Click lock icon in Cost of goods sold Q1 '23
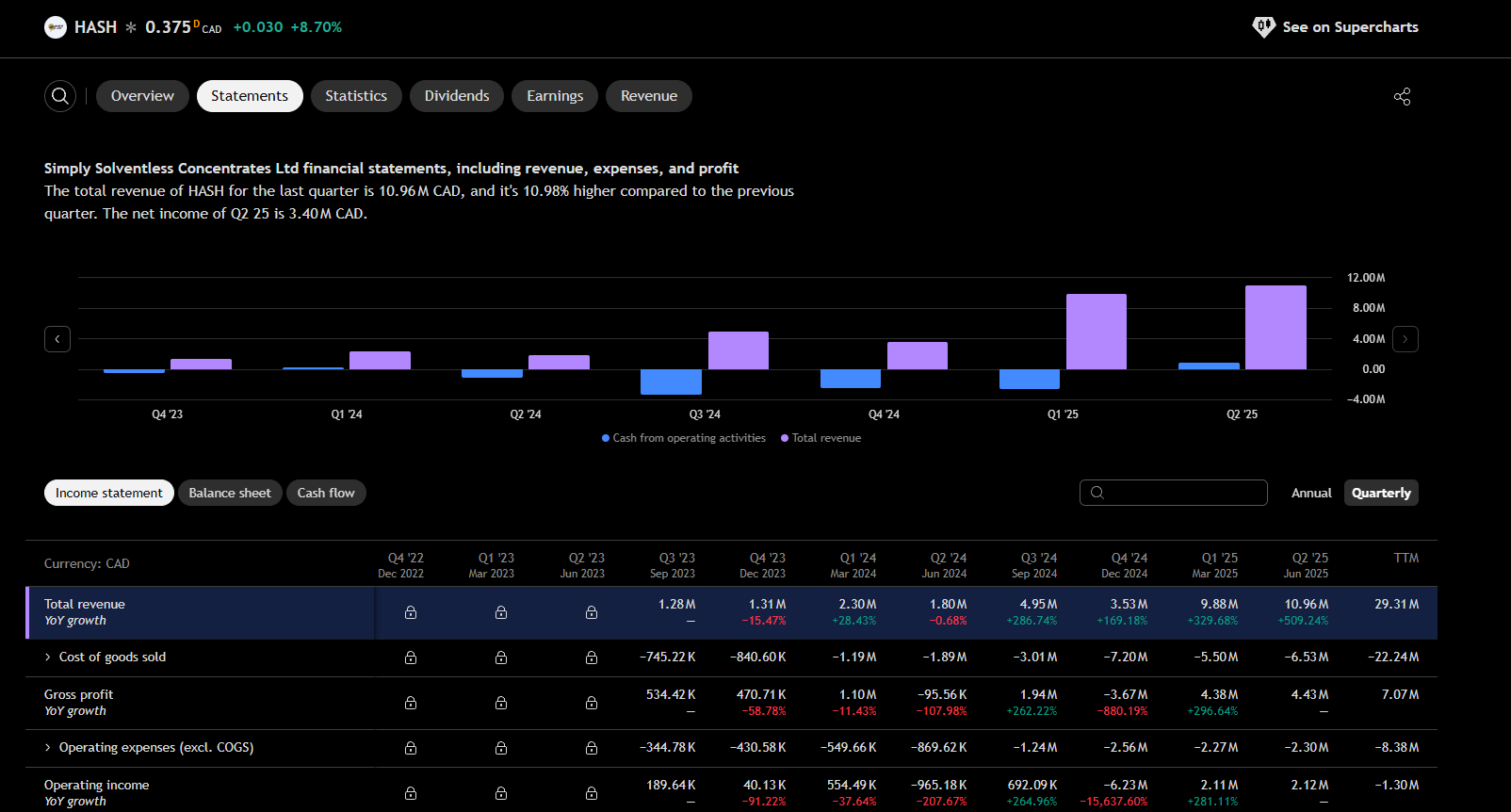The width and height of the screenshot is (1511, 812). (x=501, y=658)
